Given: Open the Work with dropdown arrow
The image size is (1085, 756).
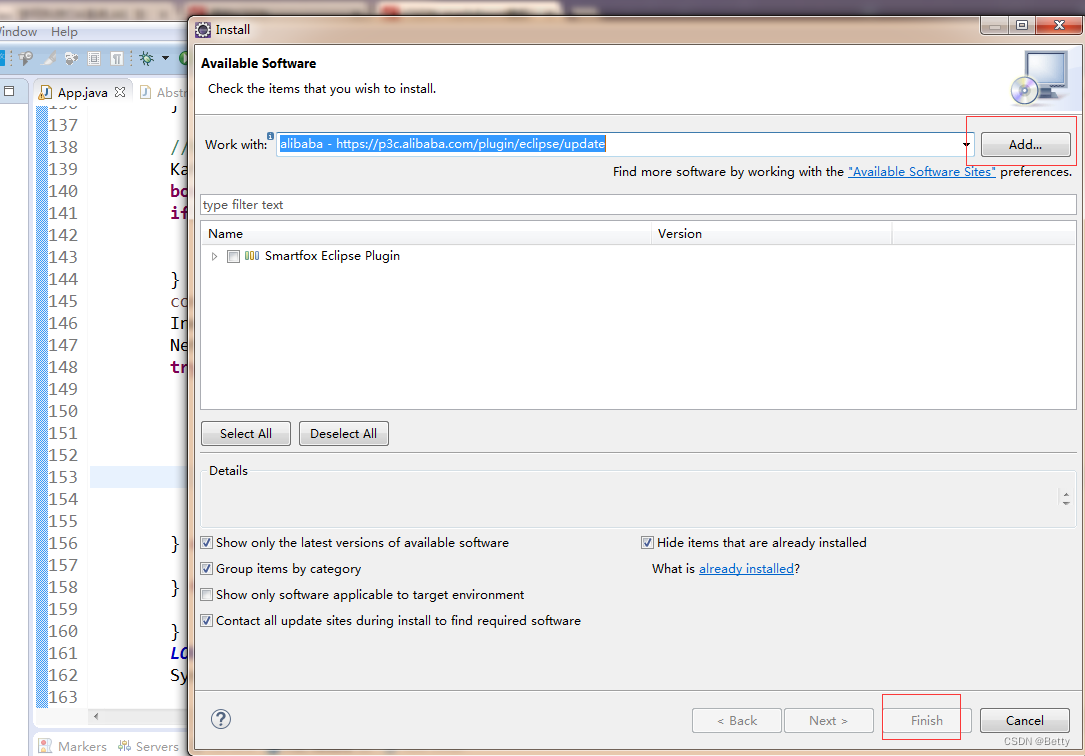Looking at the screenshot, I should (966, 145).
